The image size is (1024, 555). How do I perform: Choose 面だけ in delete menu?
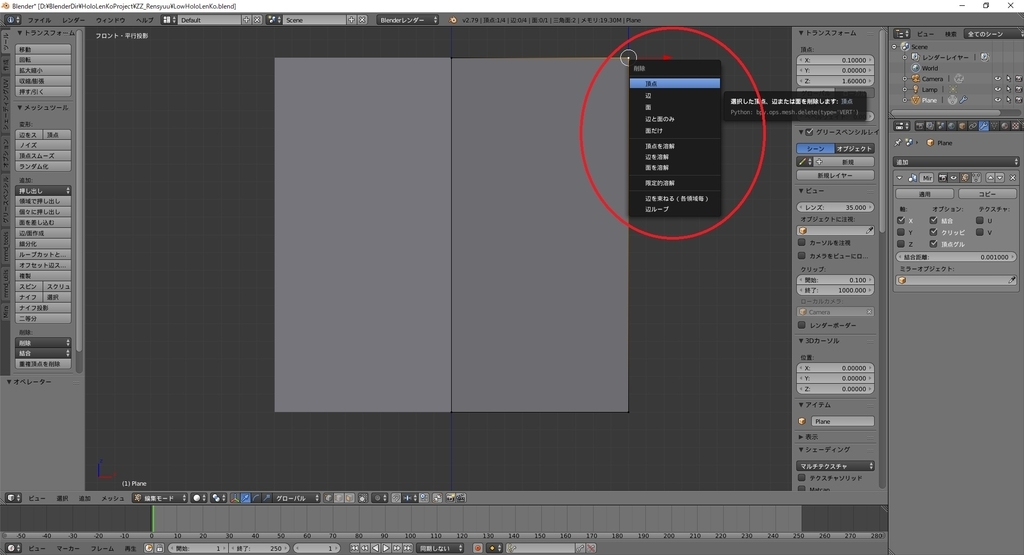coord(675,131)
